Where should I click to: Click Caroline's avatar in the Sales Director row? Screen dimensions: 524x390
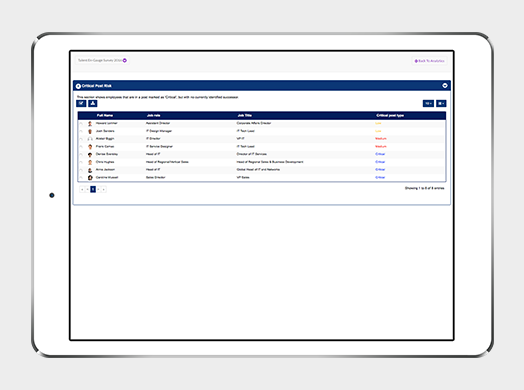(x=90, y=178)
